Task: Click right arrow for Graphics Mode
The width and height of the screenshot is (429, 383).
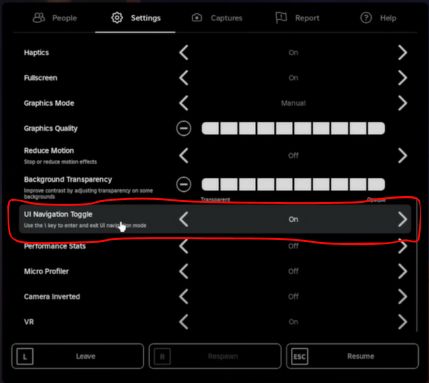Action: 403,103
